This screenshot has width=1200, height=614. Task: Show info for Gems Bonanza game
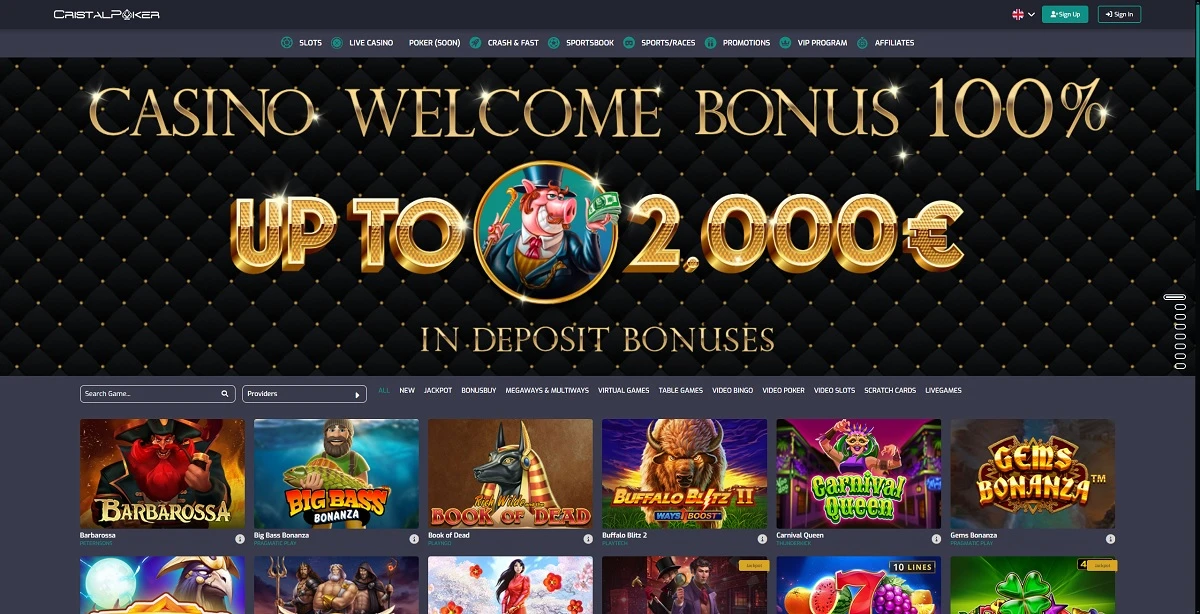pyautogui.click(x=1110, y=538)
